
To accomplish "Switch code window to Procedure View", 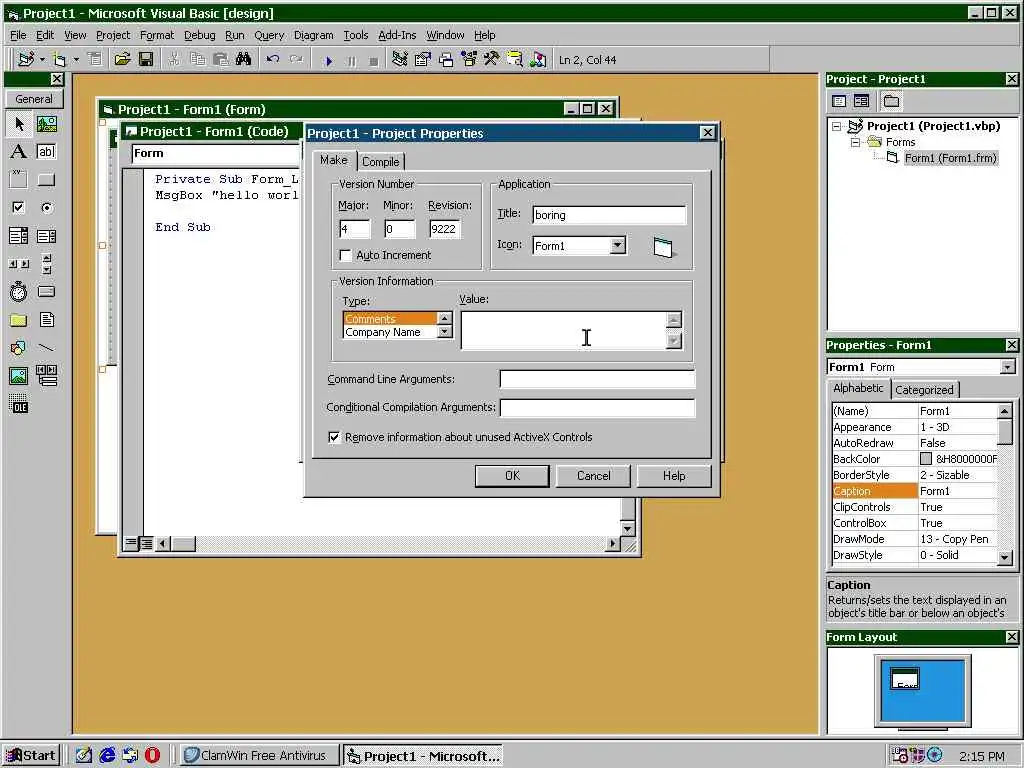I will [x=131, y=543].
